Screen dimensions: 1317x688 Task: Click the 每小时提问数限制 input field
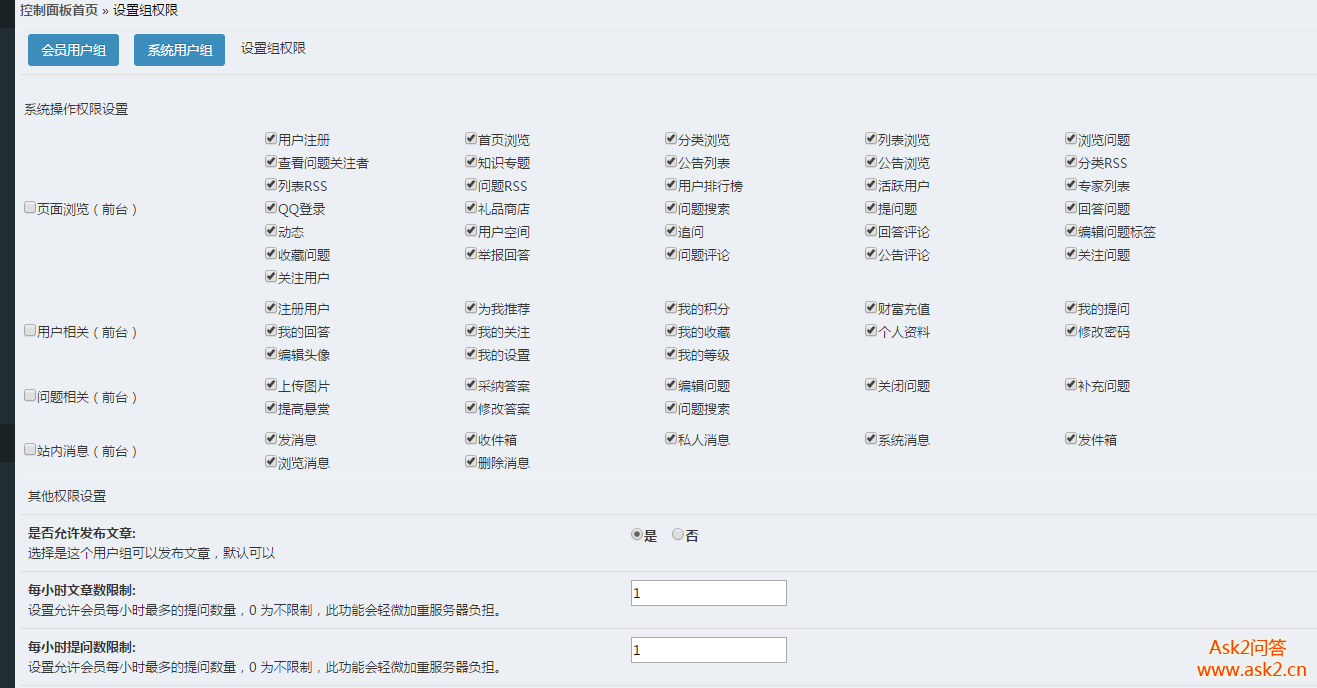click(708, 650)
